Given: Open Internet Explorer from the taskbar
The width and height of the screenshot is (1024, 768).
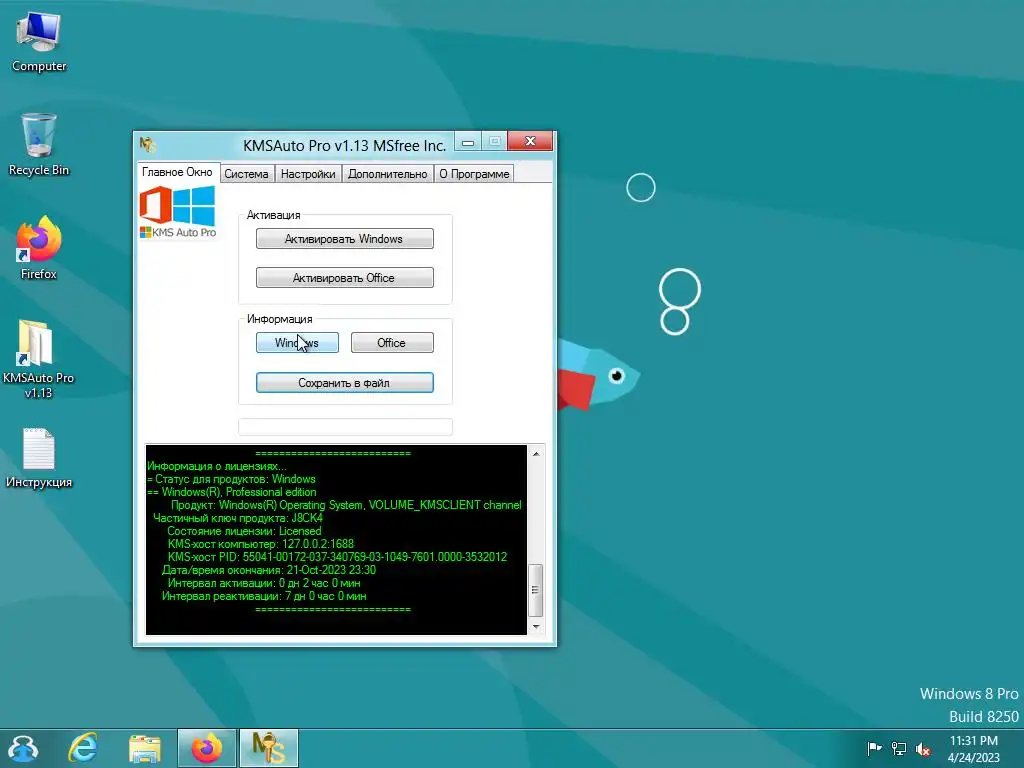Looking at the screenshot, I should 83,748.
